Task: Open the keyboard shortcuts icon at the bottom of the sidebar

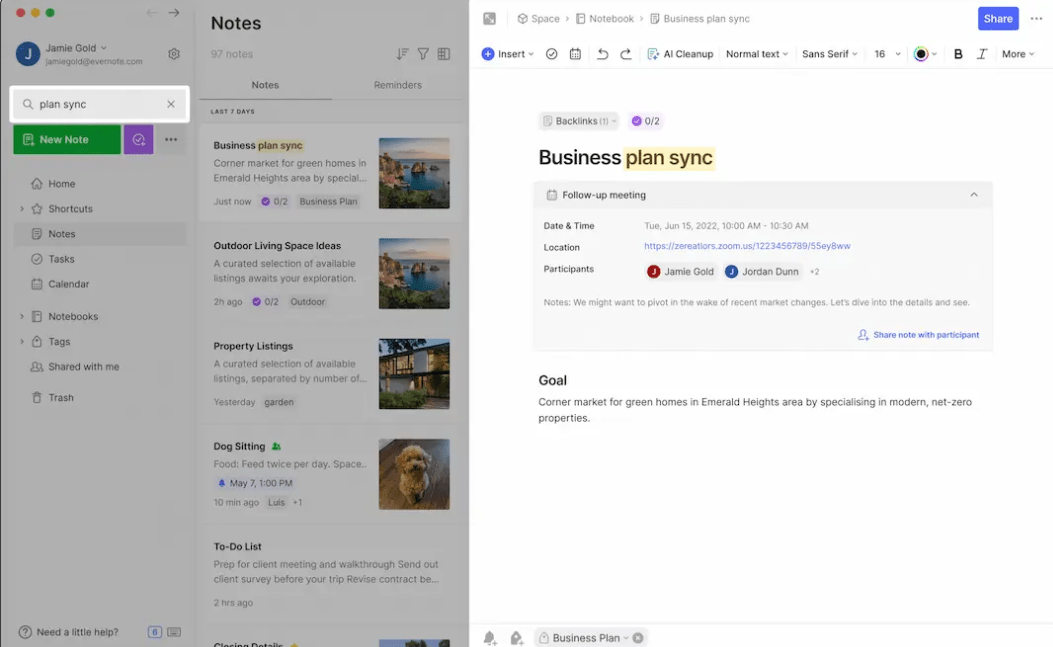Action: pos(174,632)
